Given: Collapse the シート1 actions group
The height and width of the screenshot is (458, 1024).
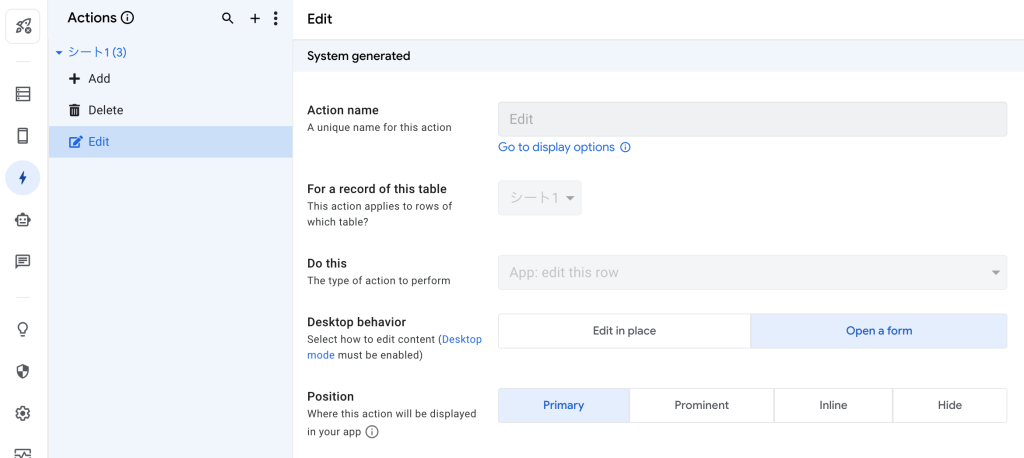Looking at the screenshot, I should pyautogui.click(x=59, y=52).
